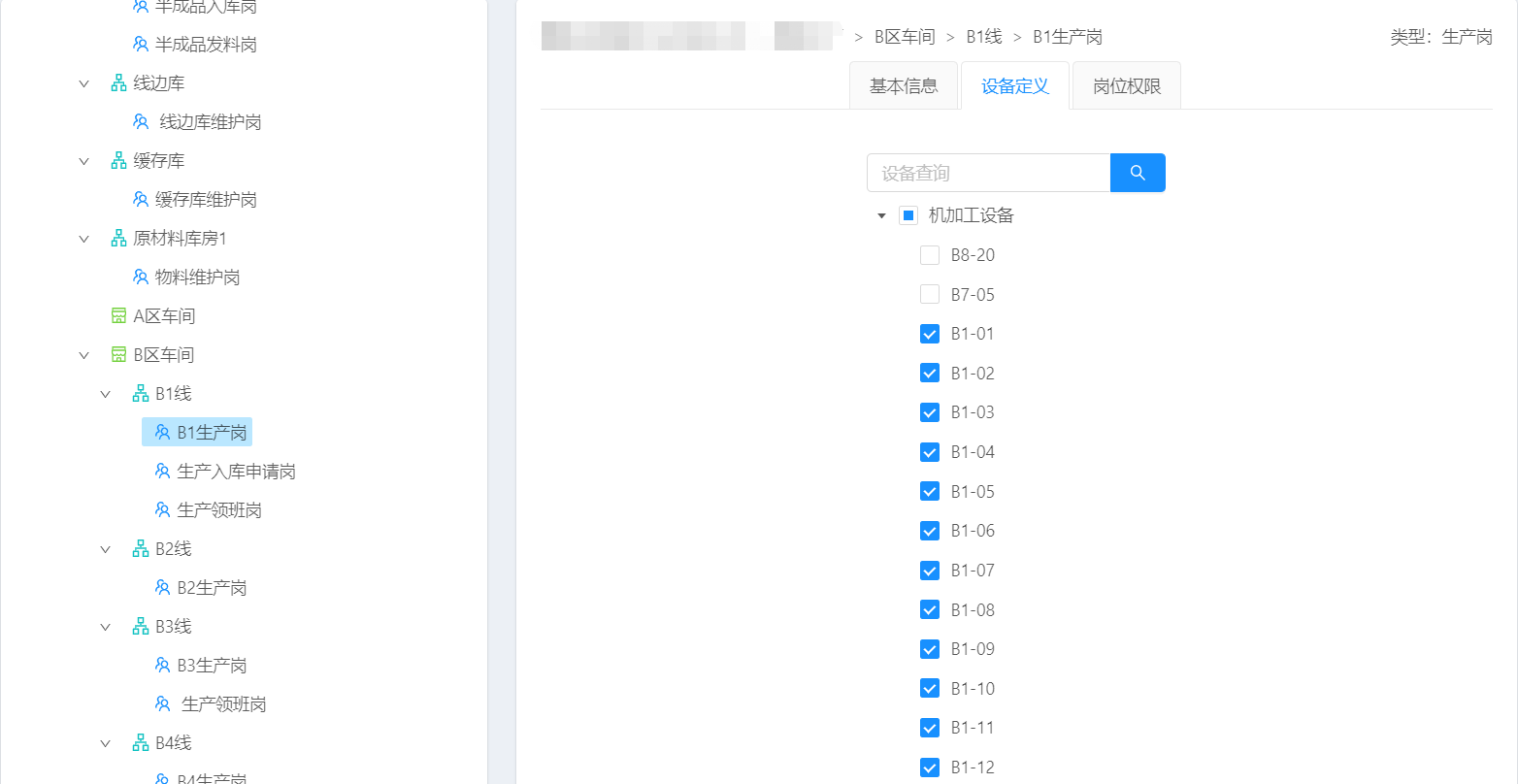Image resolution: width=1518 pixels, height=784 pixels.
Task: Click the org icon next to 原材料库房1
Action: pos(118,239)
